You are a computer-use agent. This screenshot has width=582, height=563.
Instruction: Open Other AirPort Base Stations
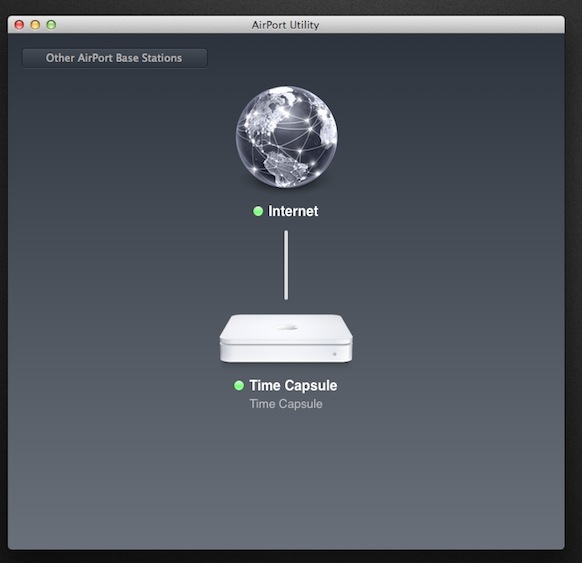point(114,58)
